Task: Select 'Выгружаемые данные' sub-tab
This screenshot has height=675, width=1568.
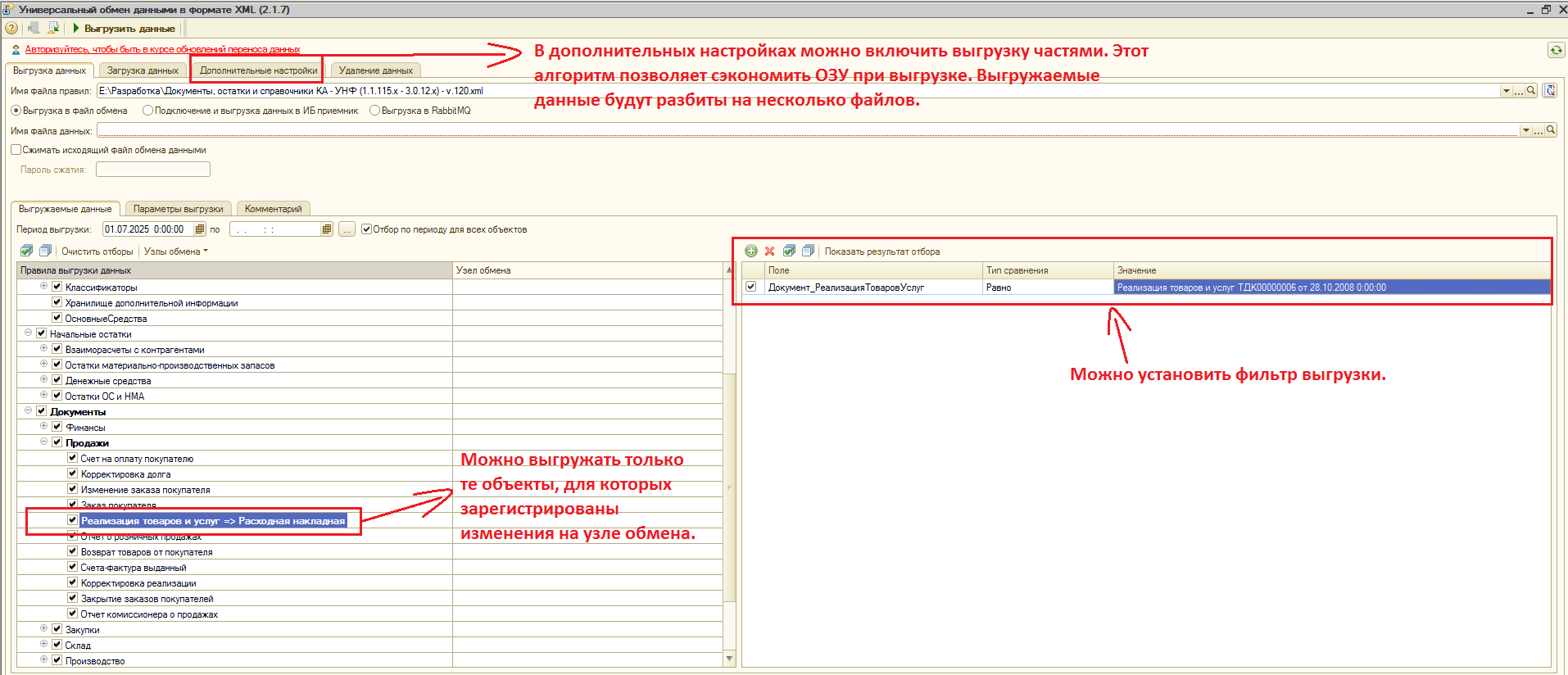Action: [x=66, y=209]
